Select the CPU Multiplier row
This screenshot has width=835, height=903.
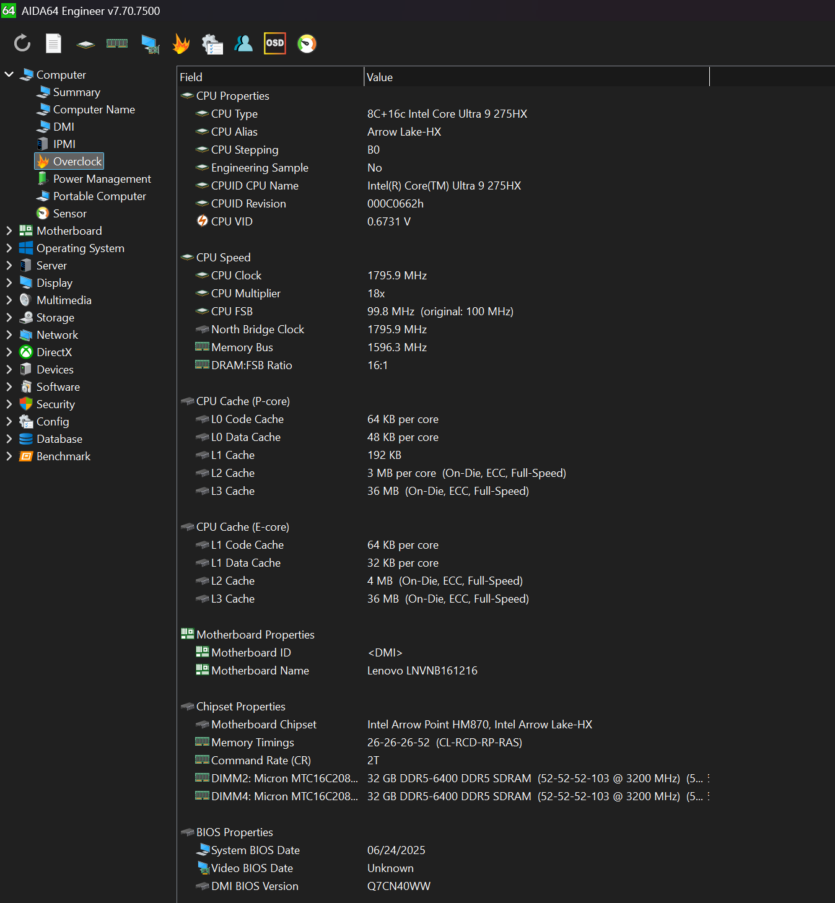pyautogui.click(x=445, y=293)
